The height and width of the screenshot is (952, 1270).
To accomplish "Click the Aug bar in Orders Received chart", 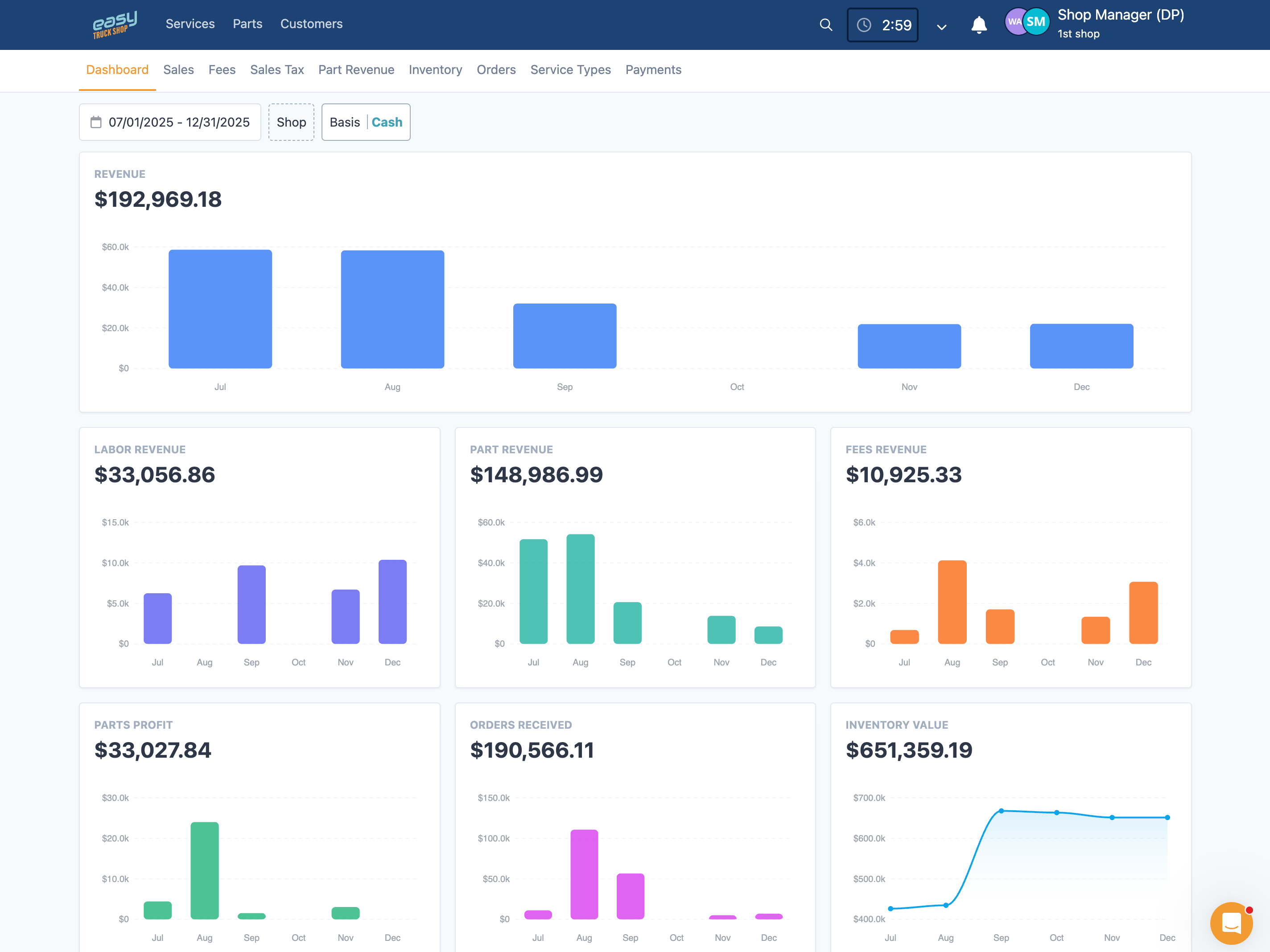I will coord(584,874).
